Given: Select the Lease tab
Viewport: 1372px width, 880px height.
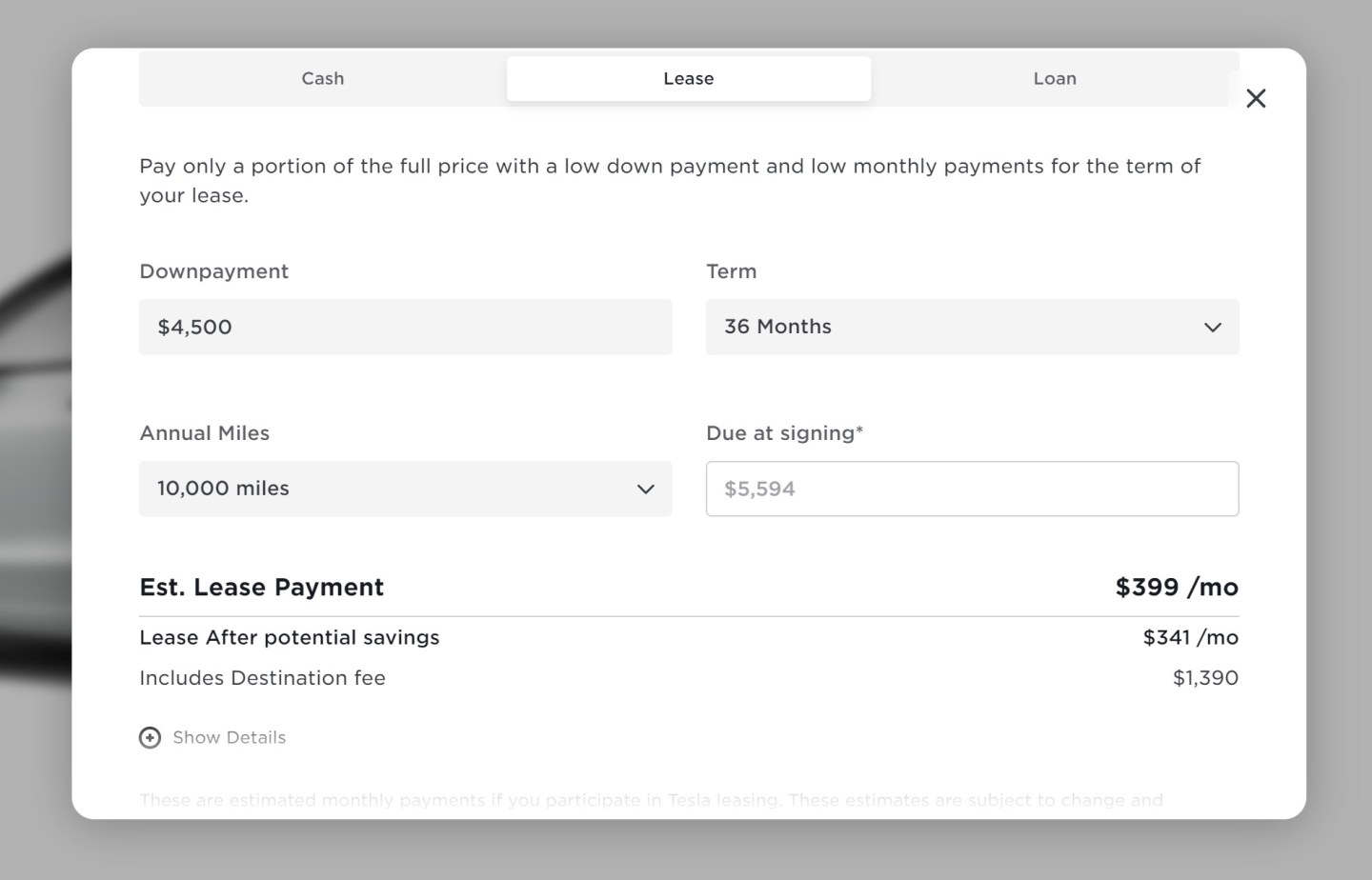Looking at the screenshot, I should [688, 78].
